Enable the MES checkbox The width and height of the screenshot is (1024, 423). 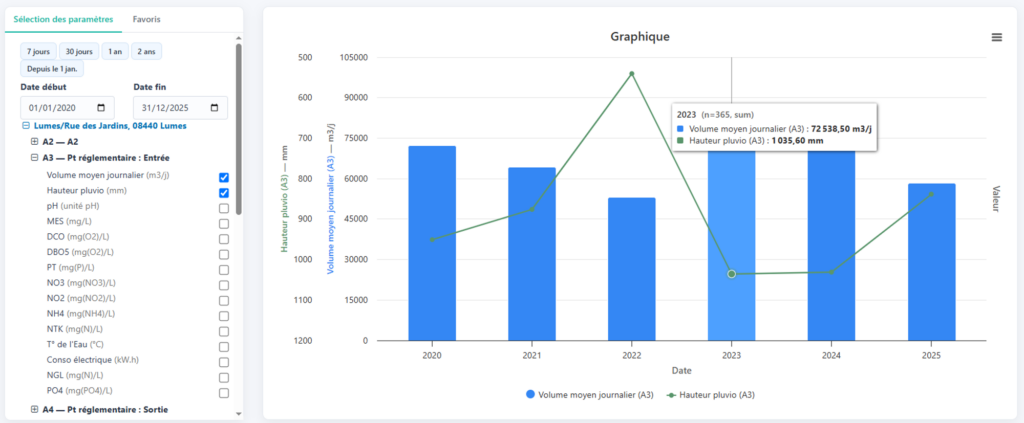[224, 224]
